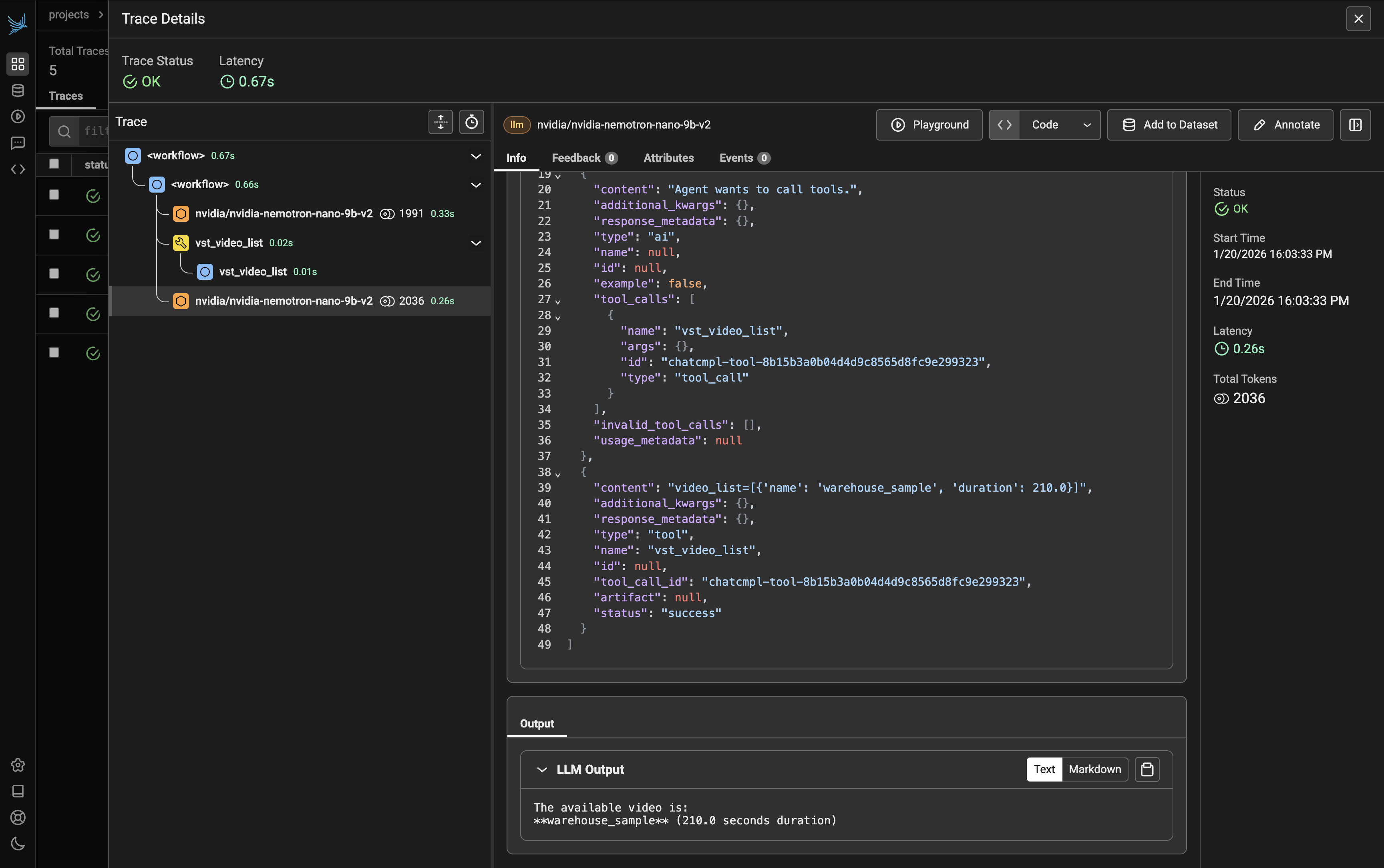
Task: Select the checkbox in the status column header
Action: click(53, 164)
